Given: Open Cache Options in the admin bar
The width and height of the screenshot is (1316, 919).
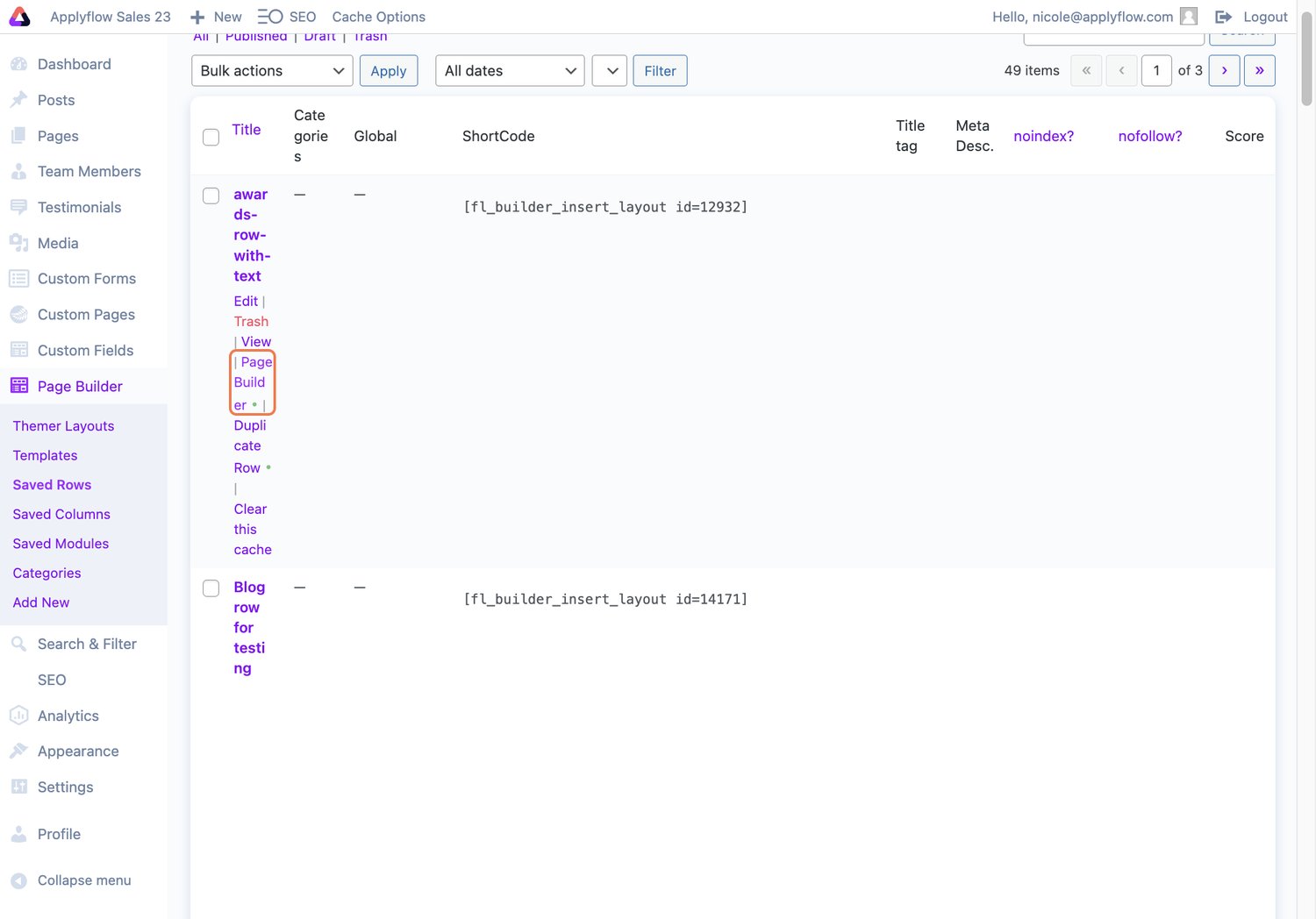Looking at the screenshot, I should (378, 17).
